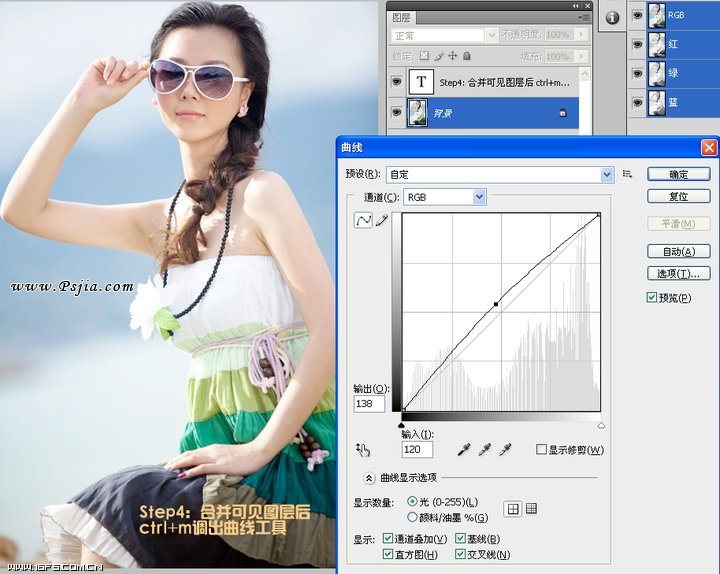The width and height of the screenshot is (720, 574).
Task: Uncheck the 预览 preview checkbox
Action: [x=651, y=298]
